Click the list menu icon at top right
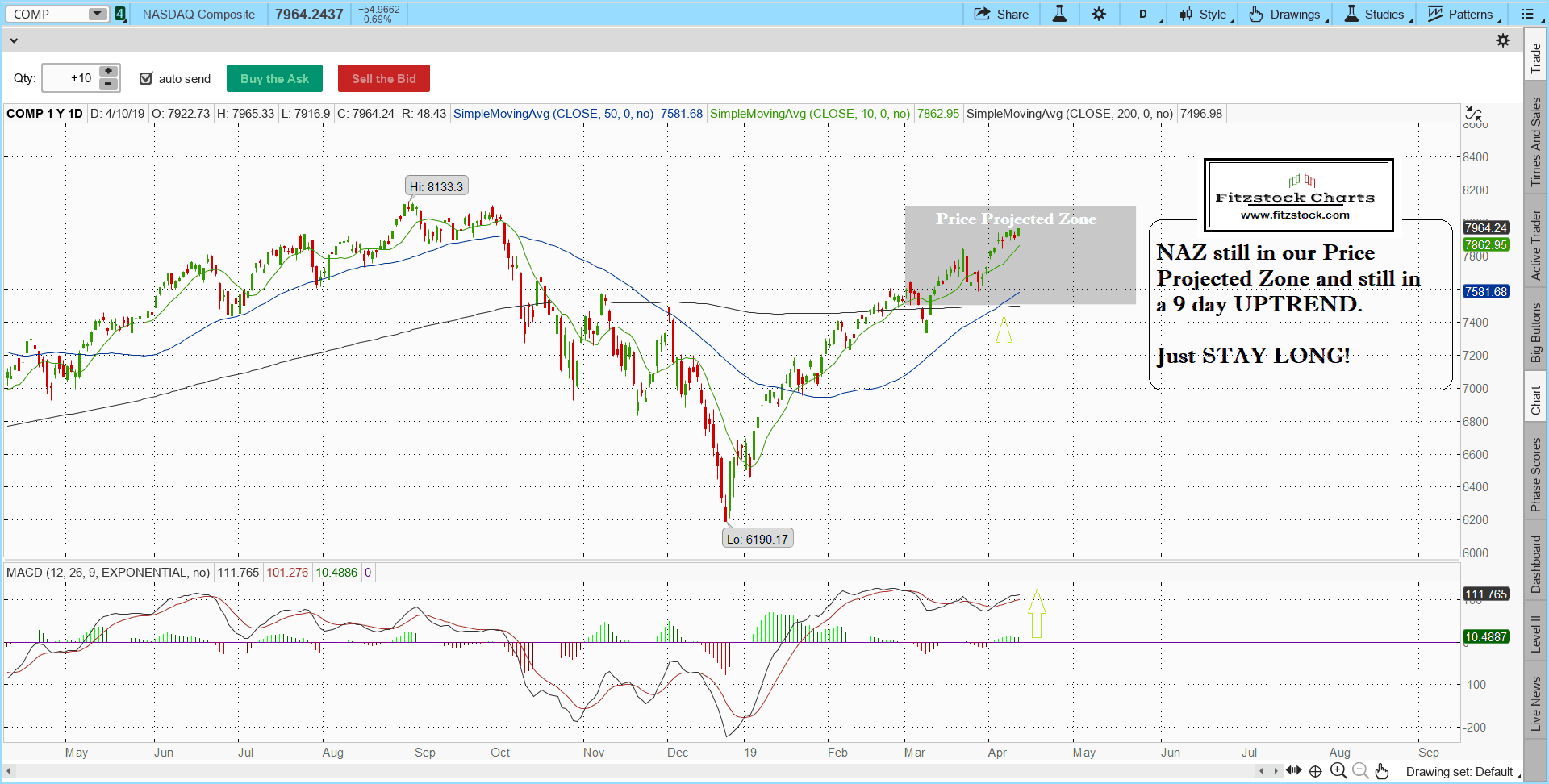 pyautogui.click(x=1527, y=15)
